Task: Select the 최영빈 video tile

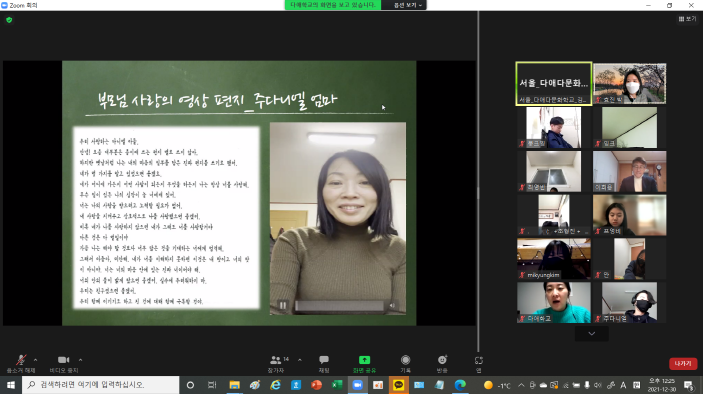Action: click(x=554, y=171)
